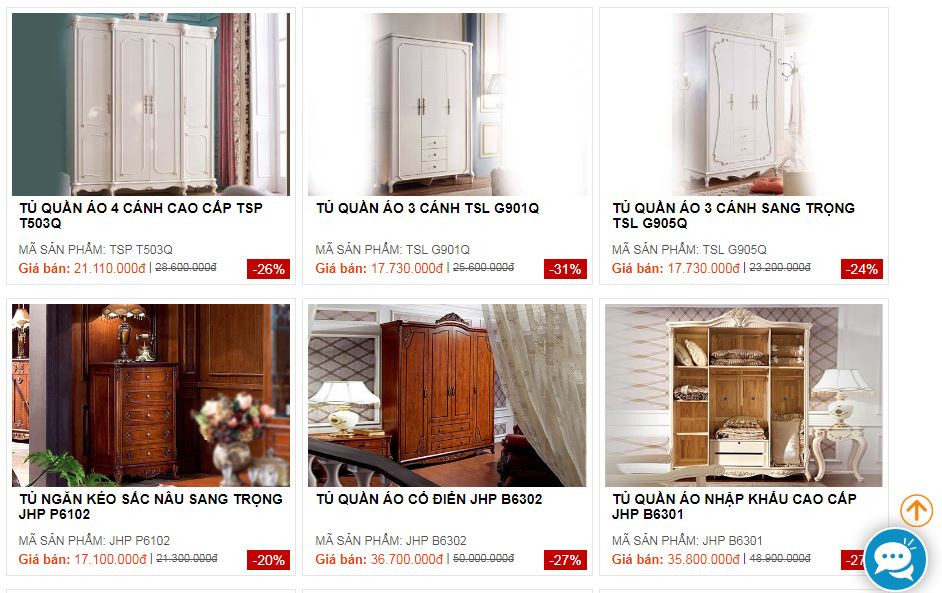Click the -24% discount badge on TSL G905Q

click(862, 269)
